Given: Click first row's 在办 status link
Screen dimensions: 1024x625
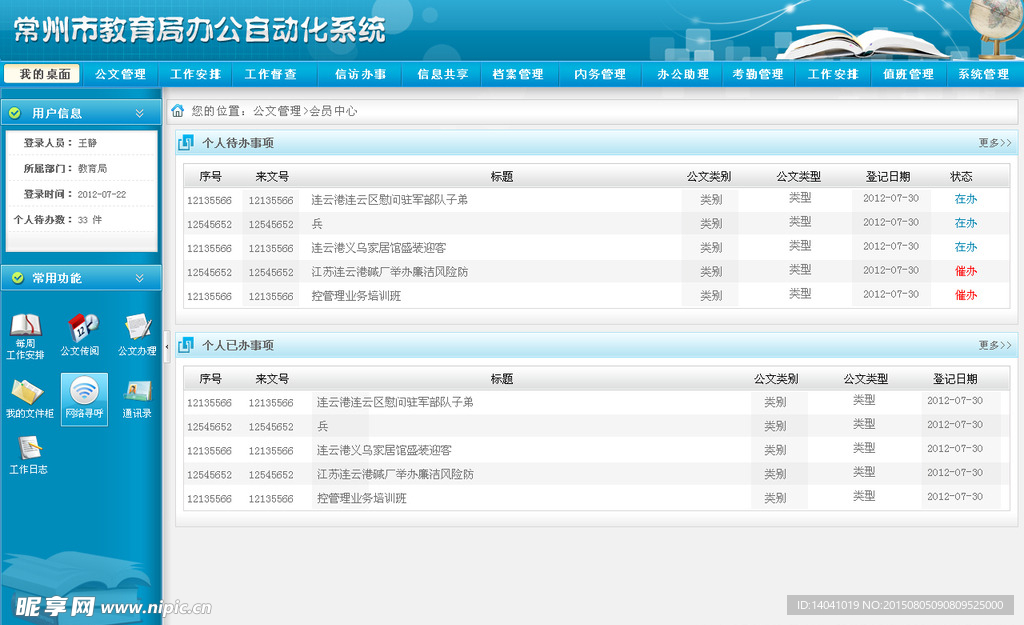Looking at the screenshot, I should coord(965,199).
